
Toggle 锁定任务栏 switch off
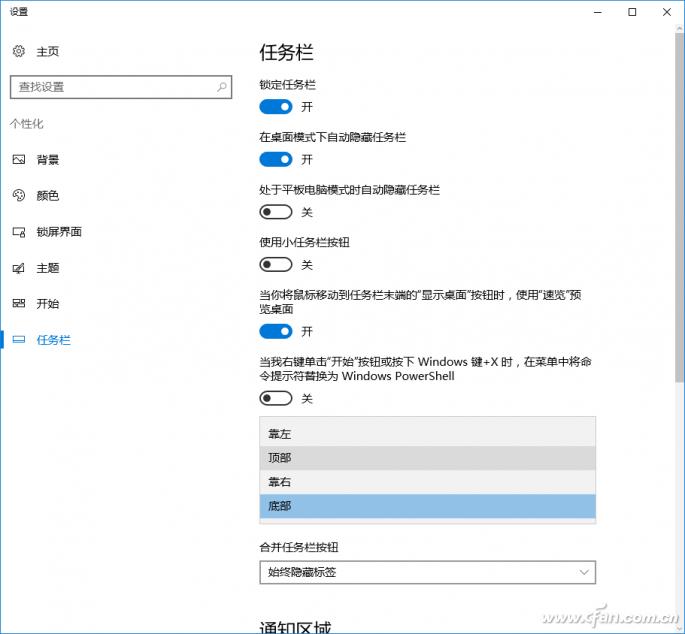[276, 107]
